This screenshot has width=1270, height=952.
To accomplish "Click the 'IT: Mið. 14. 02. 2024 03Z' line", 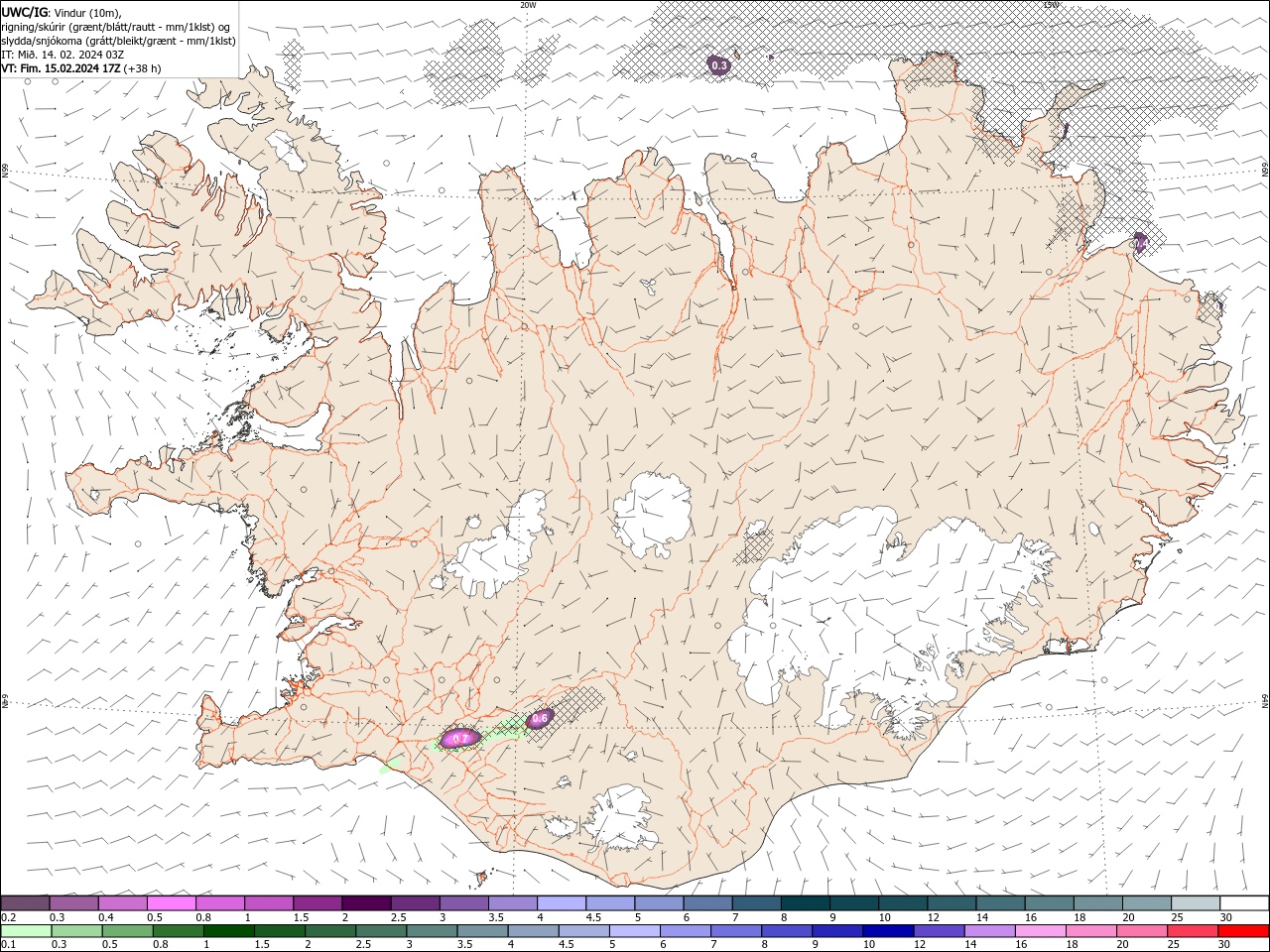I will coord(62,55).
